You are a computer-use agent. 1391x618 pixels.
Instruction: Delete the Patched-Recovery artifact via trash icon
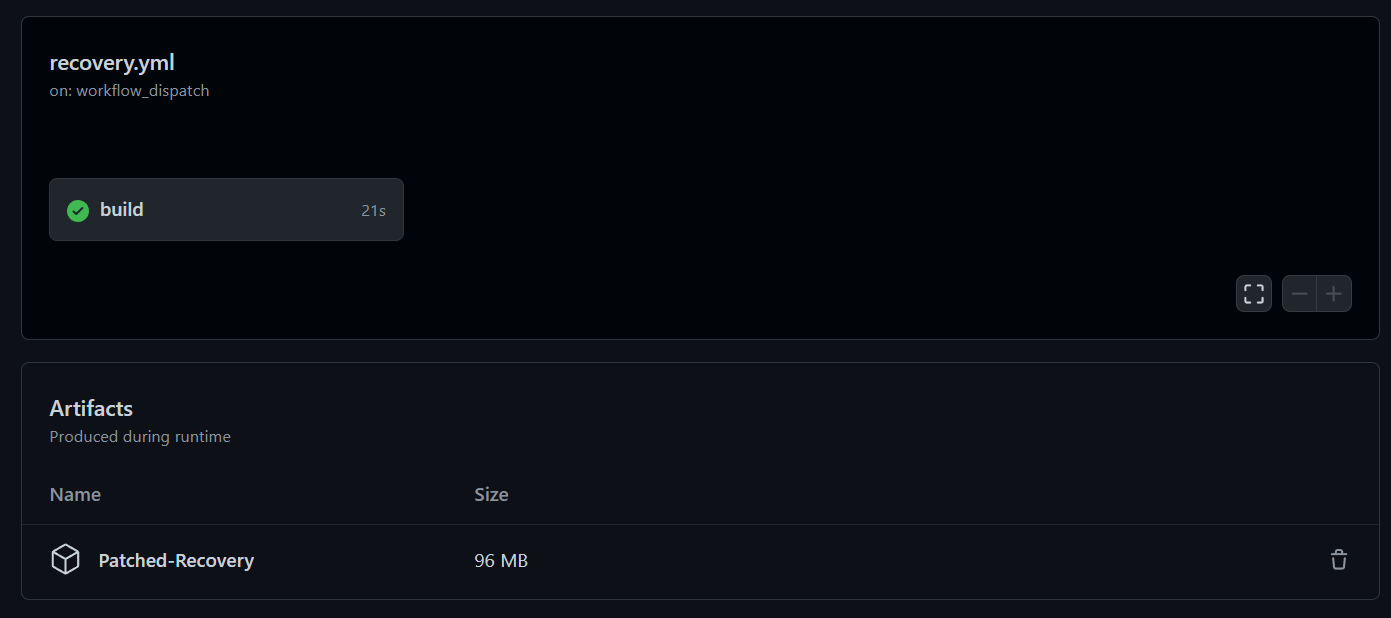[x=1338, y=560]
